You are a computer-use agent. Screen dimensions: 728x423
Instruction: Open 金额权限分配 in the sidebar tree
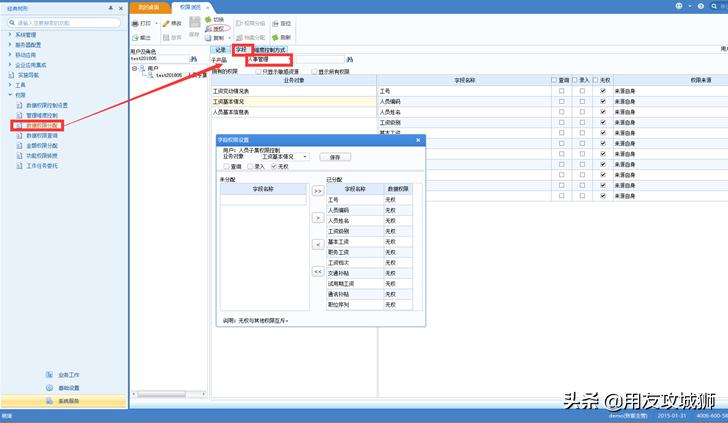pos(42,146)
